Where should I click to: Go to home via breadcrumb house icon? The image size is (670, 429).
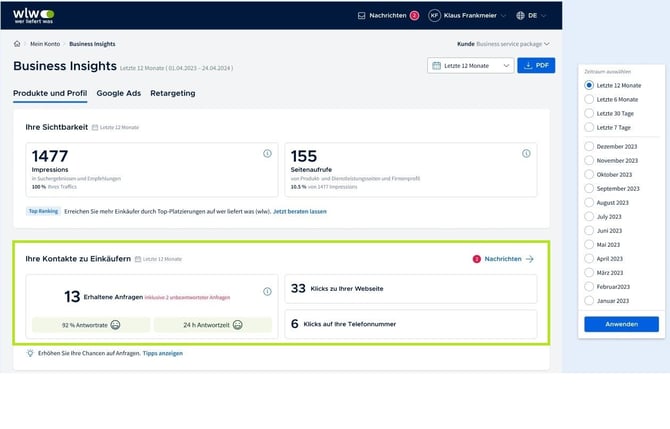17,44
